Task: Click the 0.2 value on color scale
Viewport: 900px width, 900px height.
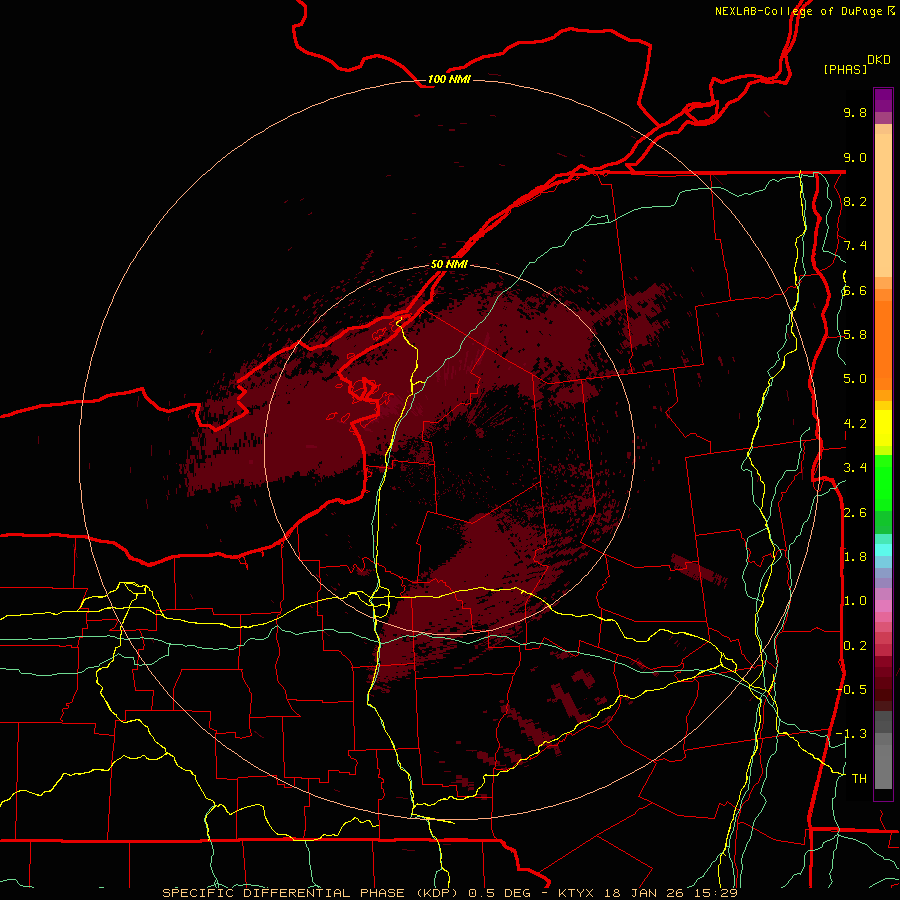Action: [x=855, y=646]
